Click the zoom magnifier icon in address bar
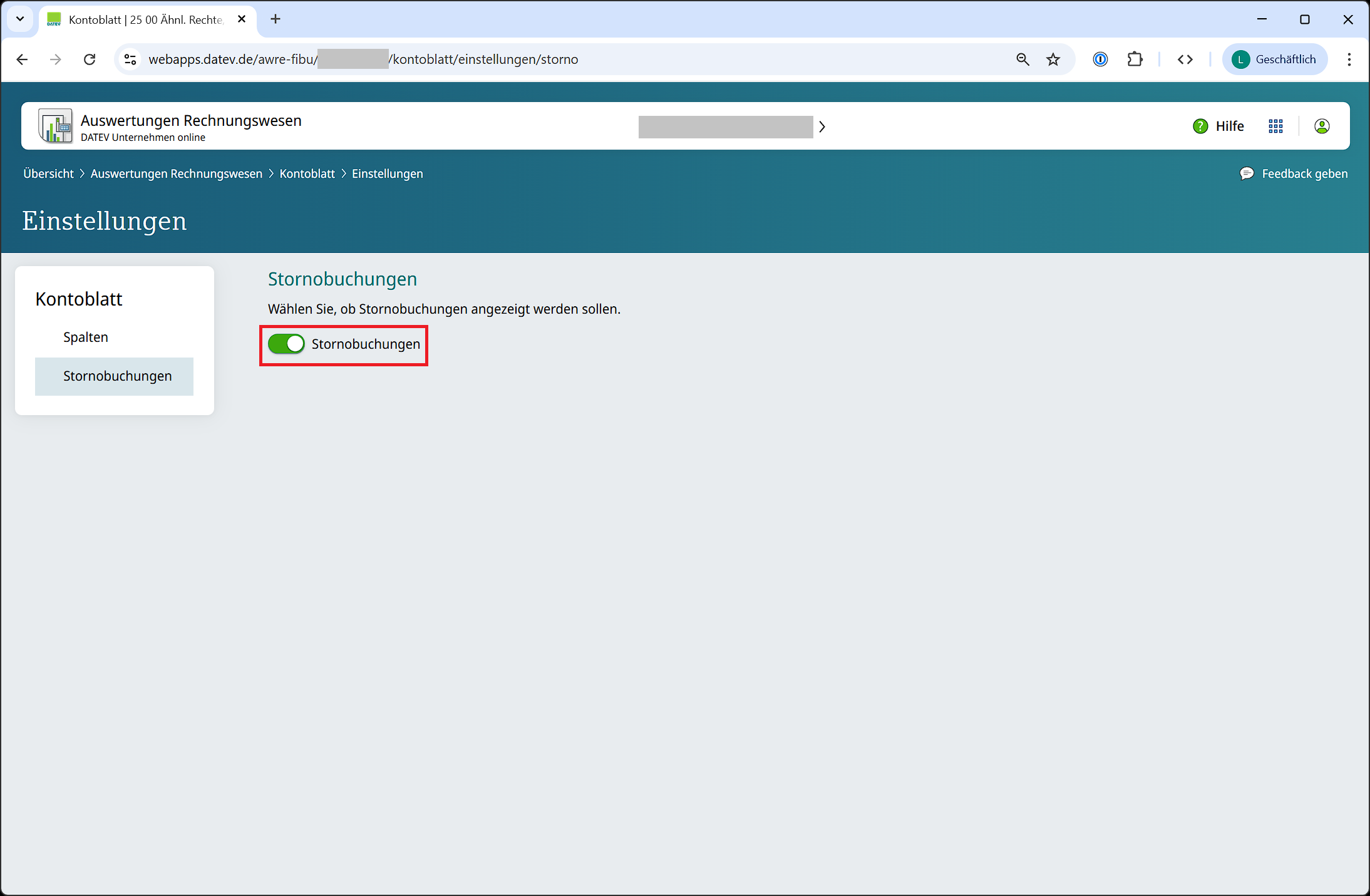 point(1022,59)
